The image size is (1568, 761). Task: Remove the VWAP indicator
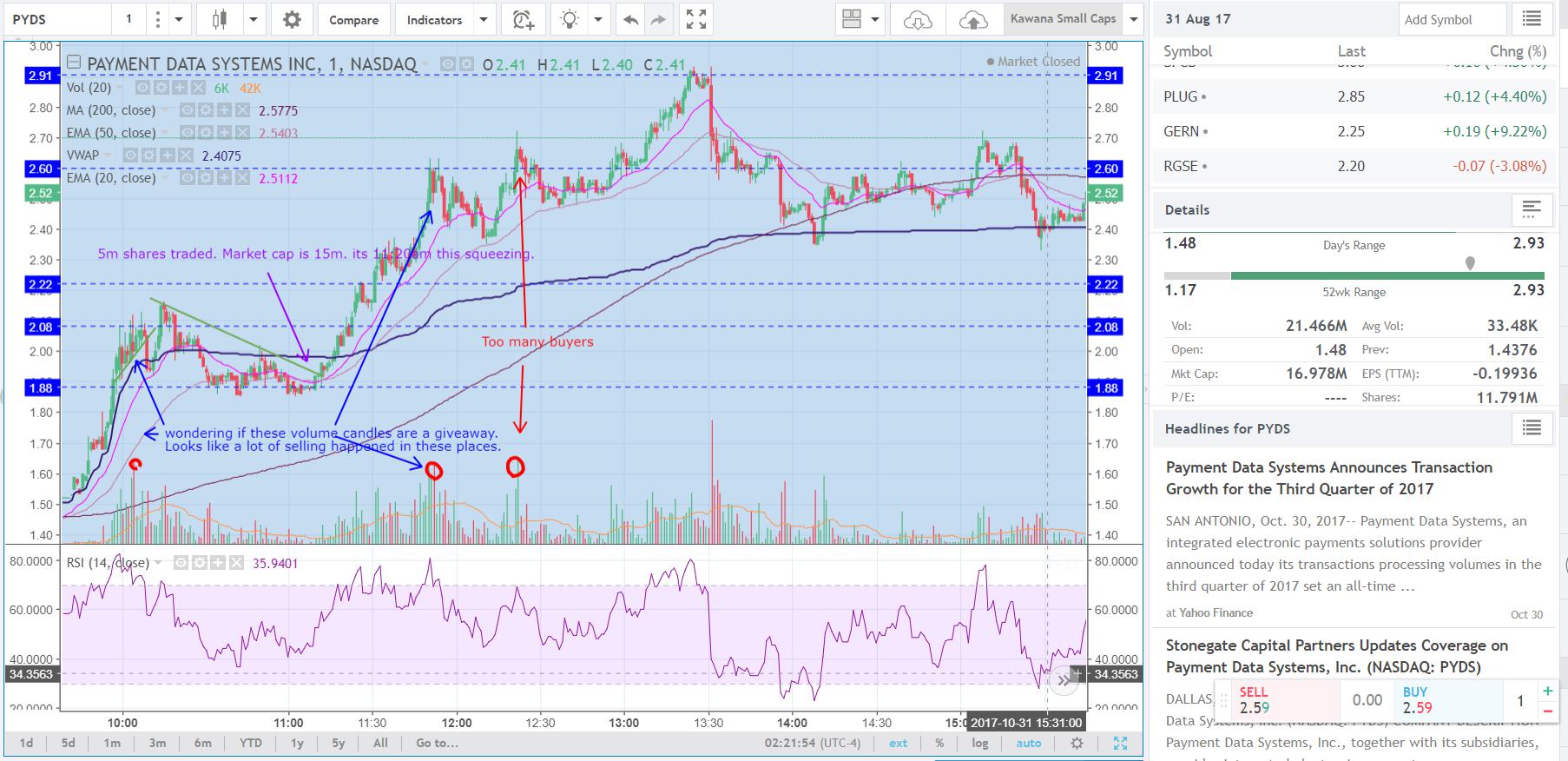(x=185, y=156)
